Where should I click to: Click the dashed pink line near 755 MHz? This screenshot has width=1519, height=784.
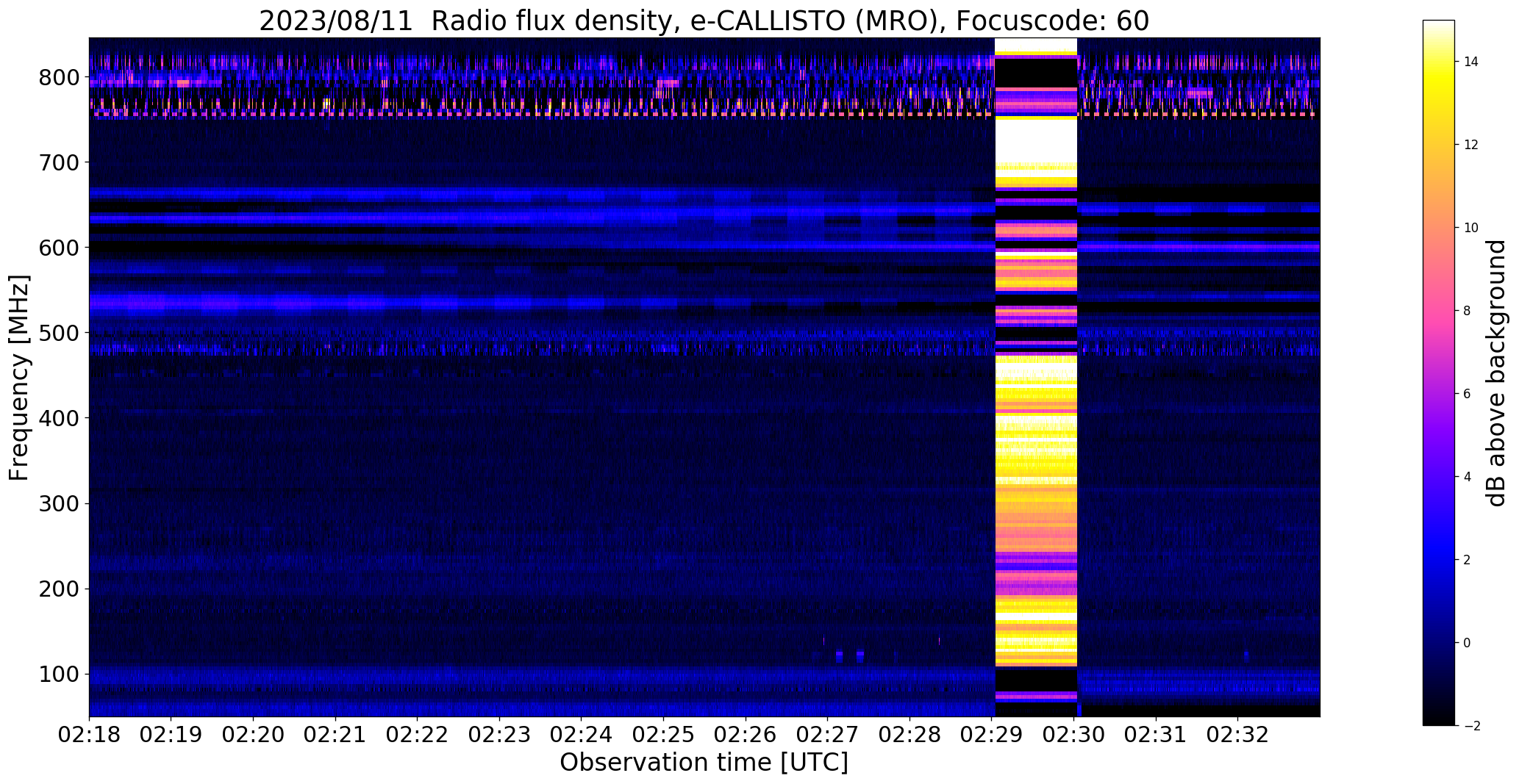[704, 115]
